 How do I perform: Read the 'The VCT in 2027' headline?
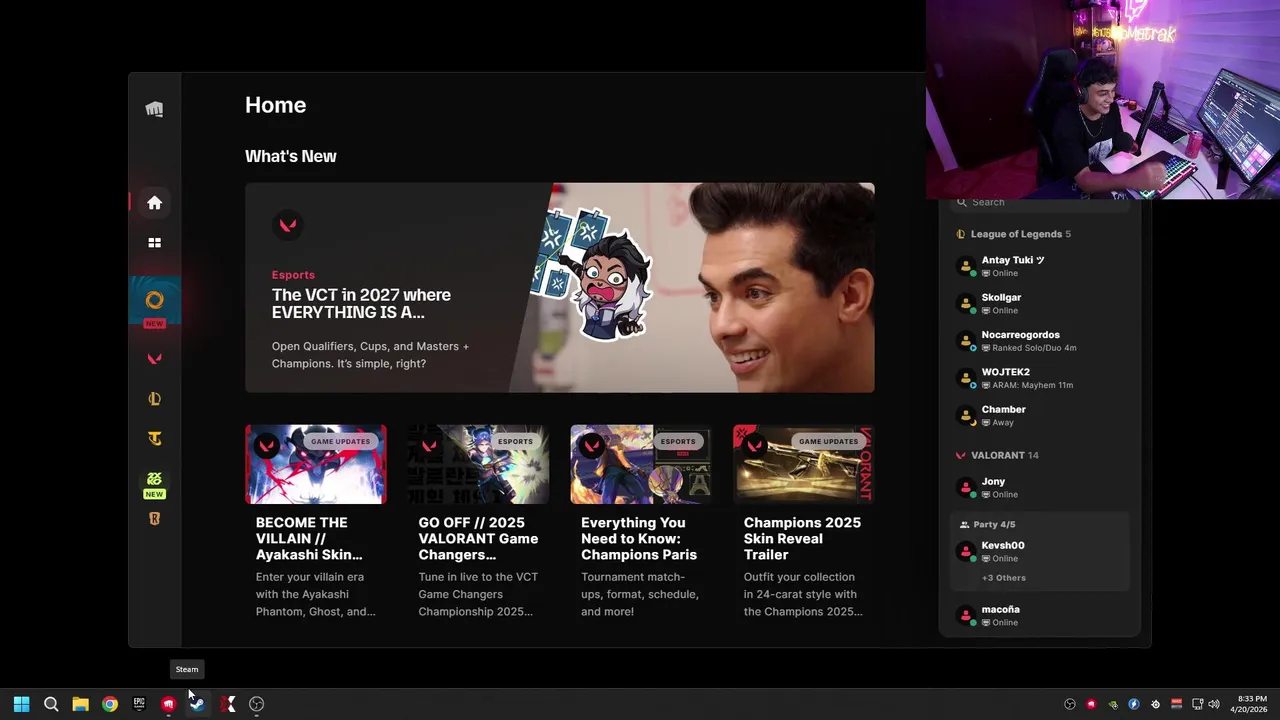click(361, 303)
